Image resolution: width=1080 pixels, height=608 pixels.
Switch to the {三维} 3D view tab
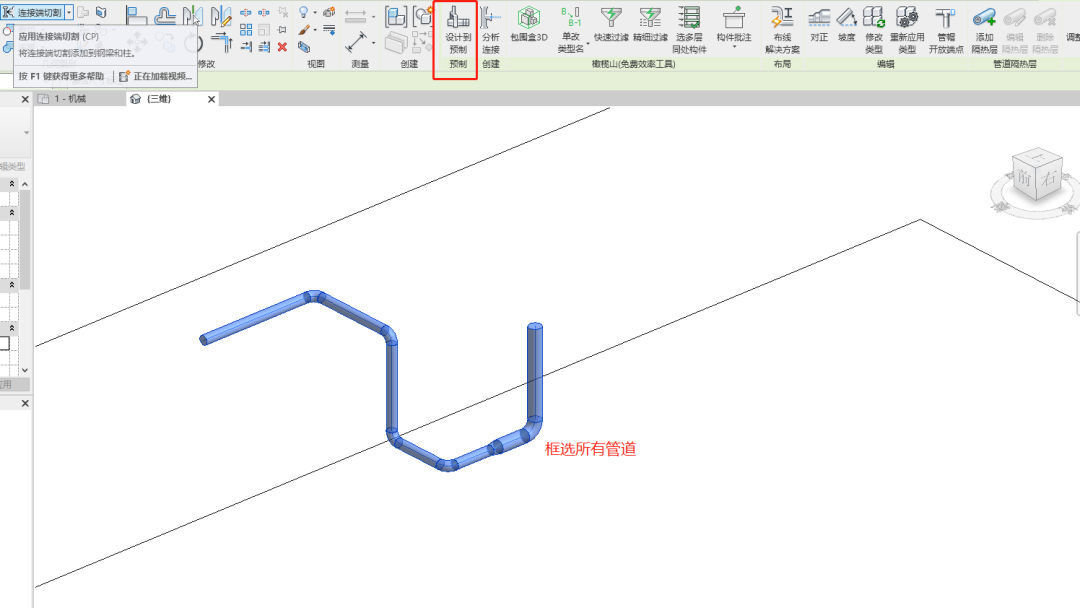click(159, 99)
